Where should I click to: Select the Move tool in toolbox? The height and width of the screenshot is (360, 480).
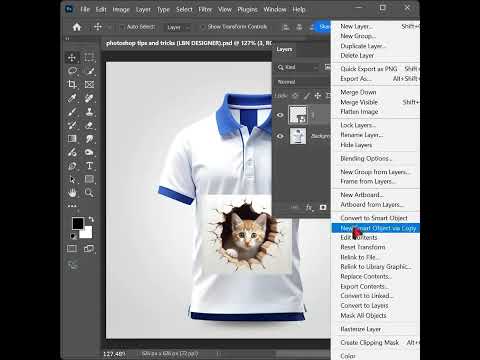(72, 57)
